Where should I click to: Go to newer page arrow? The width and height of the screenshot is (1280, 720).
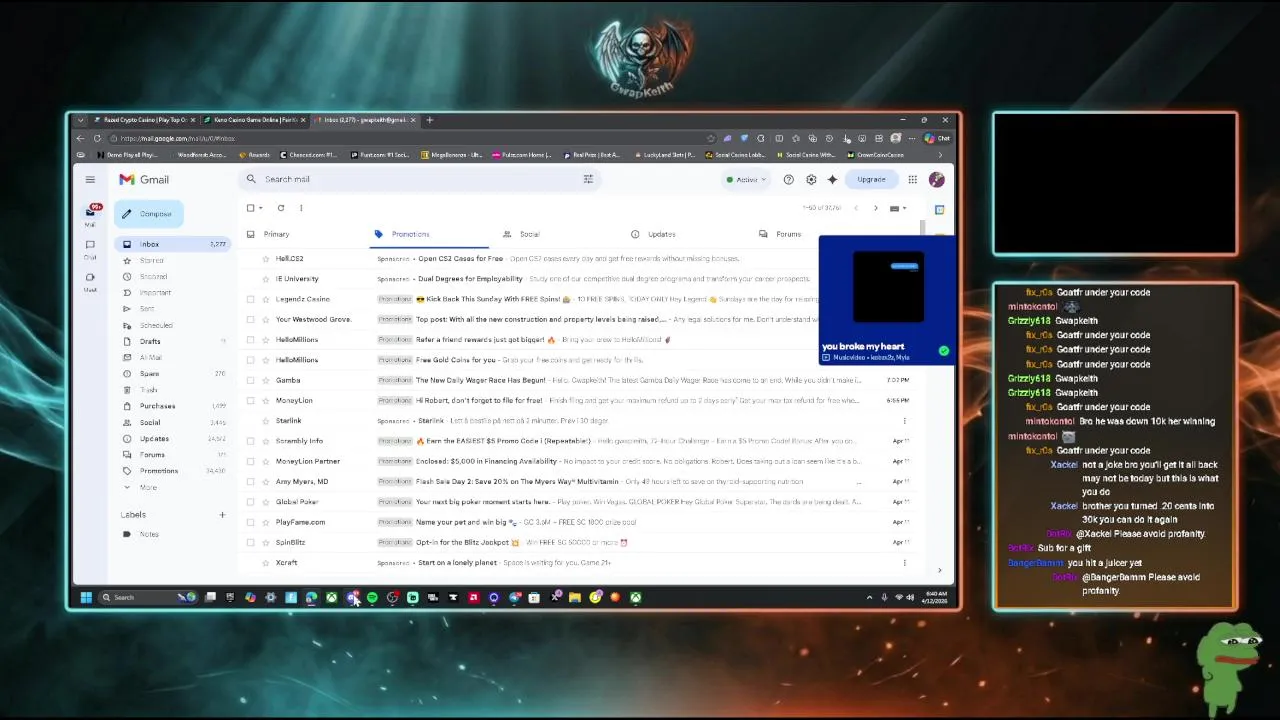coord(855,208)
